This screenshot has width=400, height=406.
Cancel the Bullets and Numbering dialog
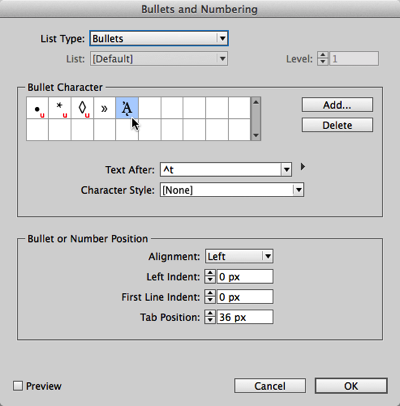tap(270, 386)
